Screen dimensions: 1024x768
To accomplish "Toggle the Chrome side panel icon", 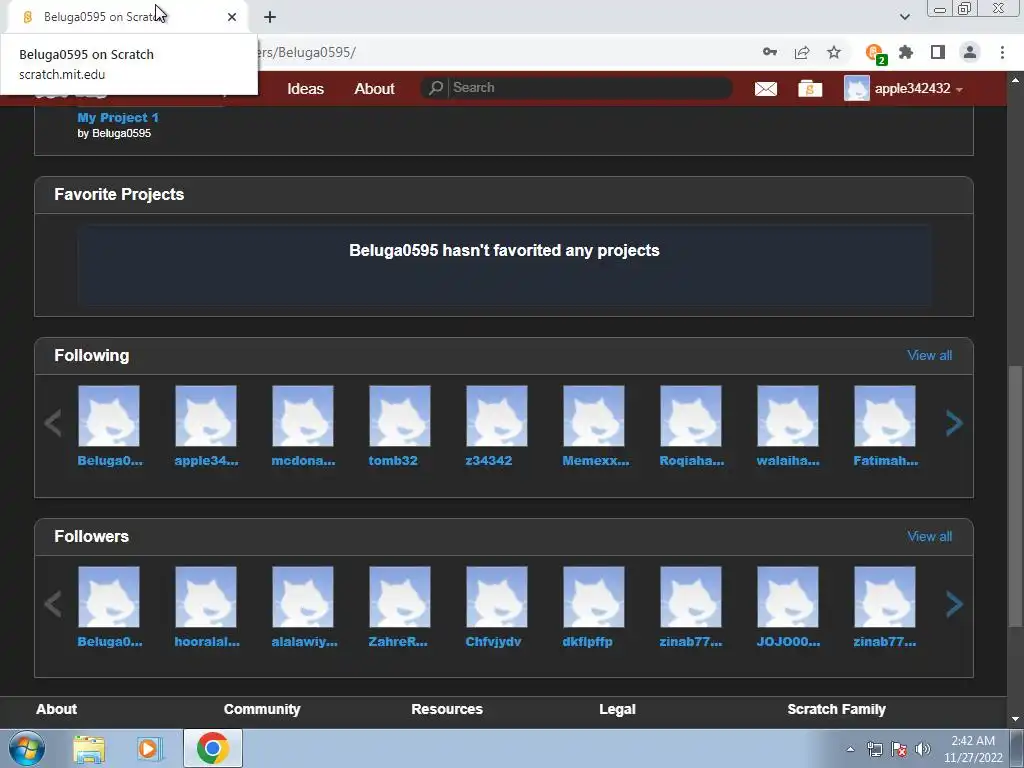I will pos(938,52).
